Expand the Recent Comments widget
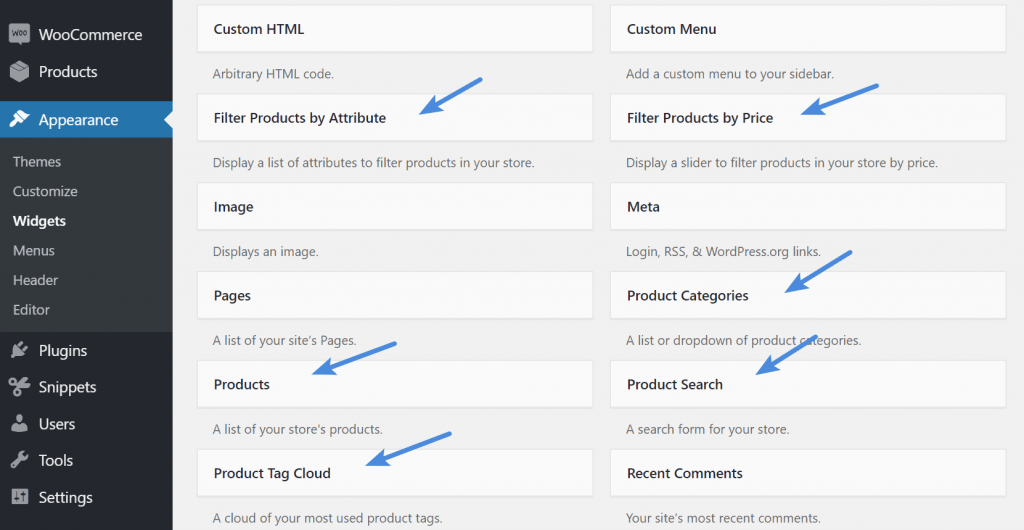 [x=808, y=473]
